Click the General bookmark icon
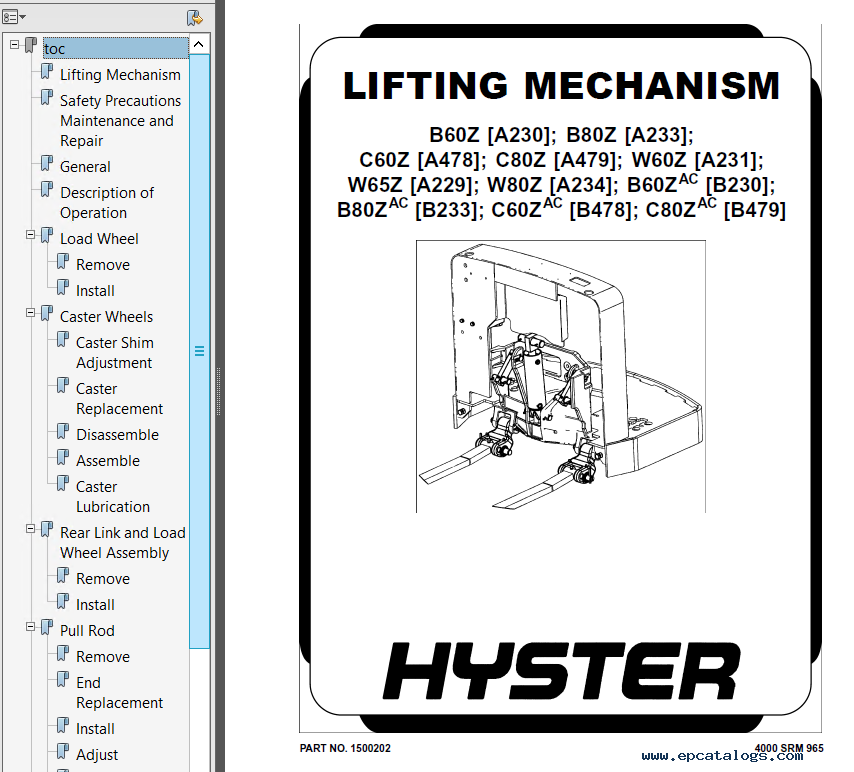 point(47,163)
